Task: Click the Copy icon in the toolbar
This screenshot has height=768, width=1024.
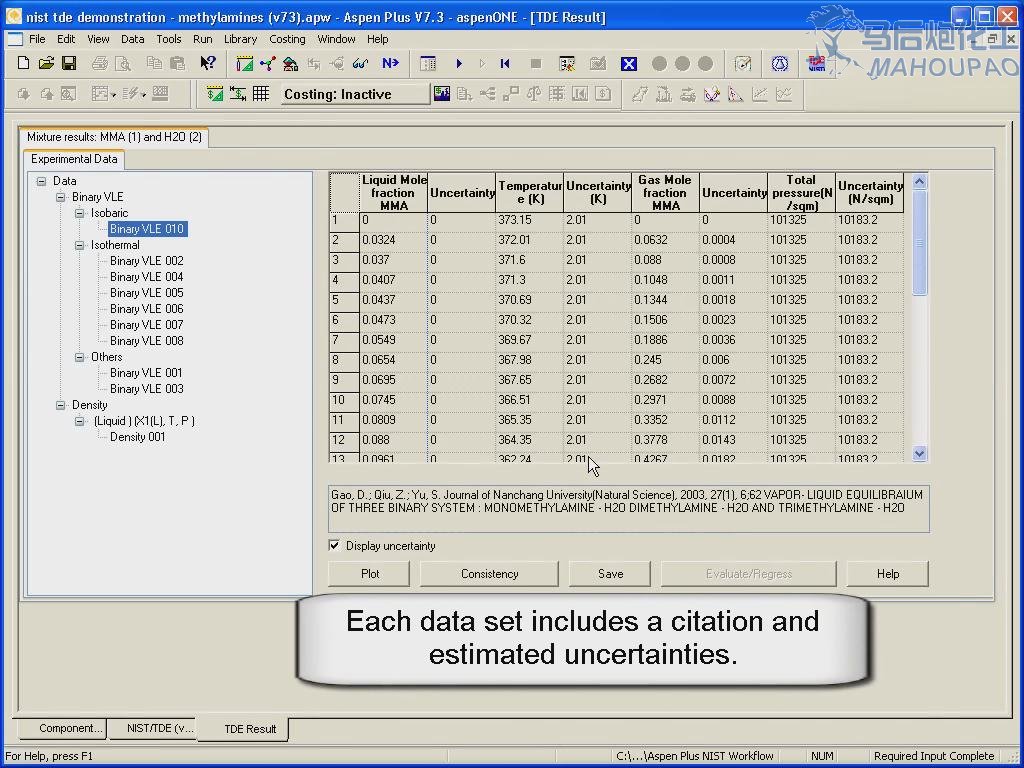Action: [154, 63]
